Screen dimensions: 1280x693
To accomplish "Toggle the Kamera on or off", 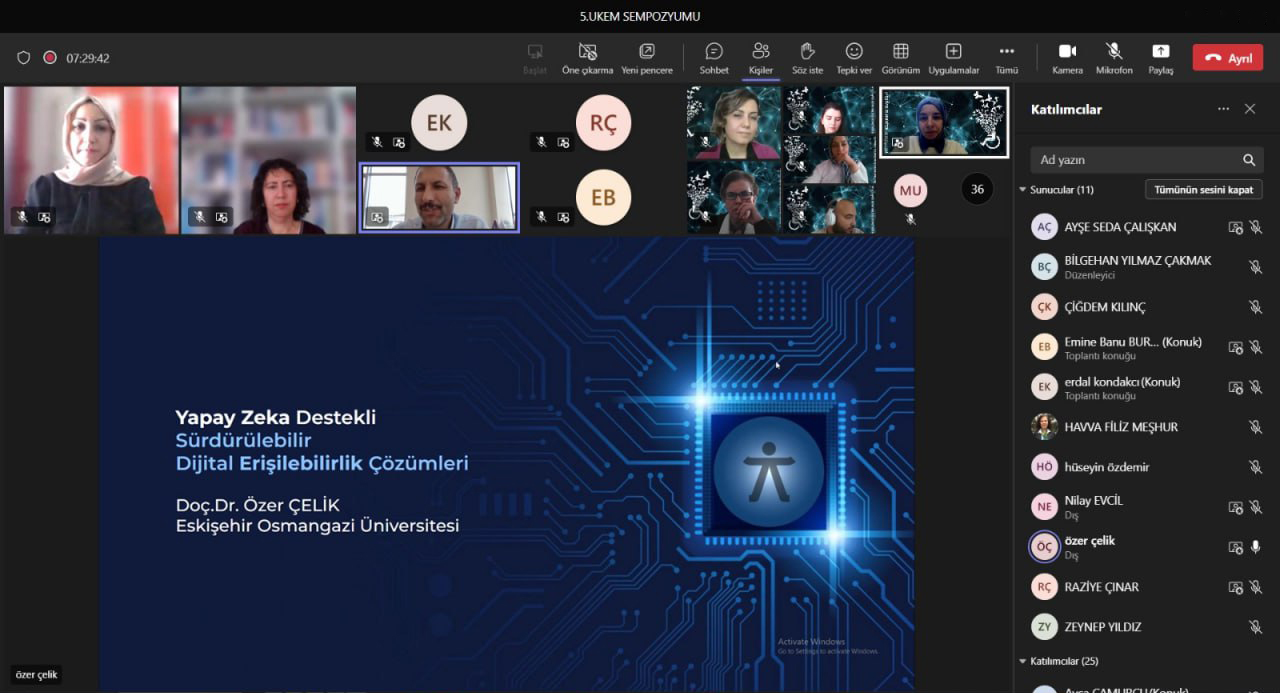I will click(x=1067, y=58).
